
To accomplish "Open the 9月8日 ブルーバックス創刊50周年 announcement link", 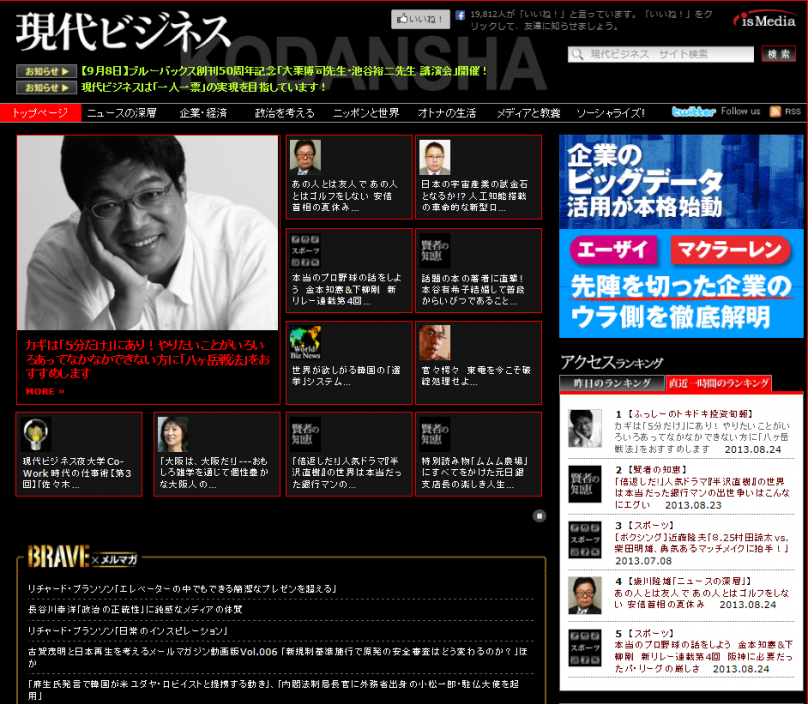I will 284,71.
